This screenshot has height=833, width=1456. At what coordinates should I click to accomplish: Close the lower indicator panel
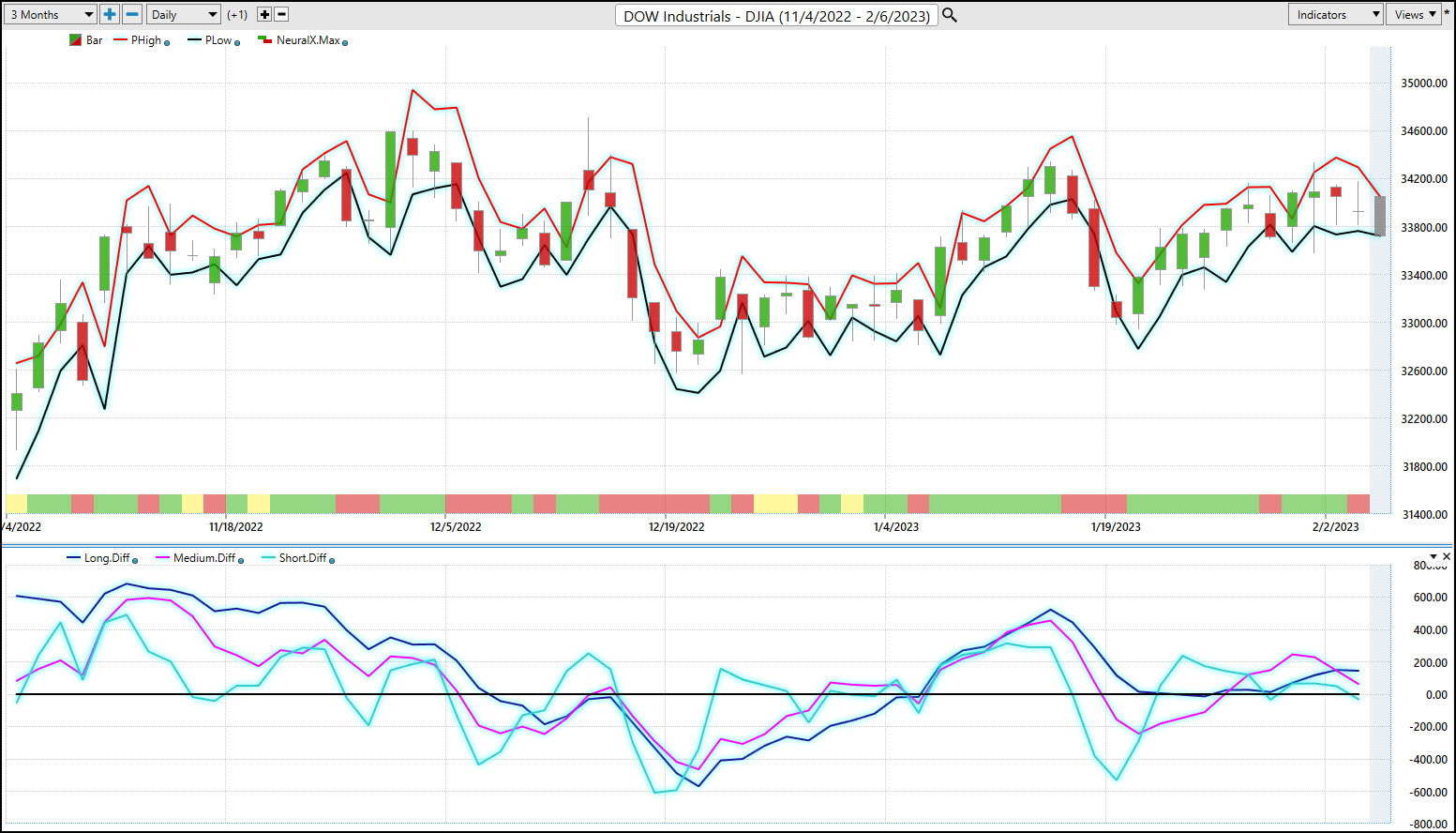tap(1446, 557)
